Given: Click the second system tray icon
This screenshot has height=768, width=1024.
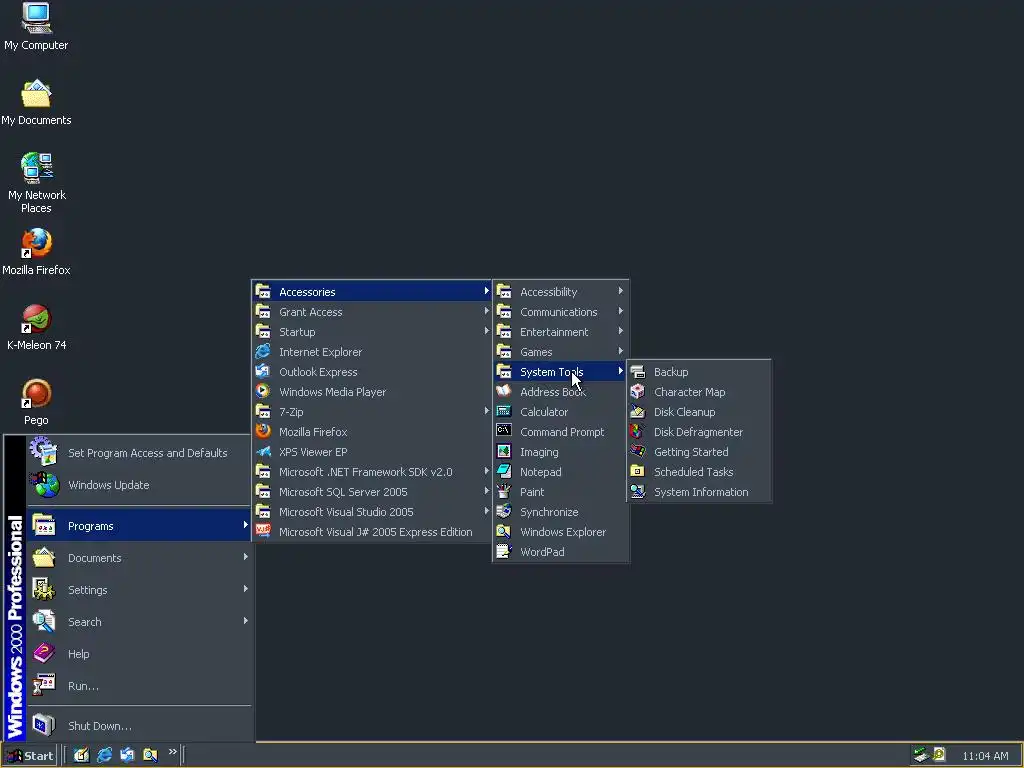Looking at the screenshot, I should click(x=939, y=755).
